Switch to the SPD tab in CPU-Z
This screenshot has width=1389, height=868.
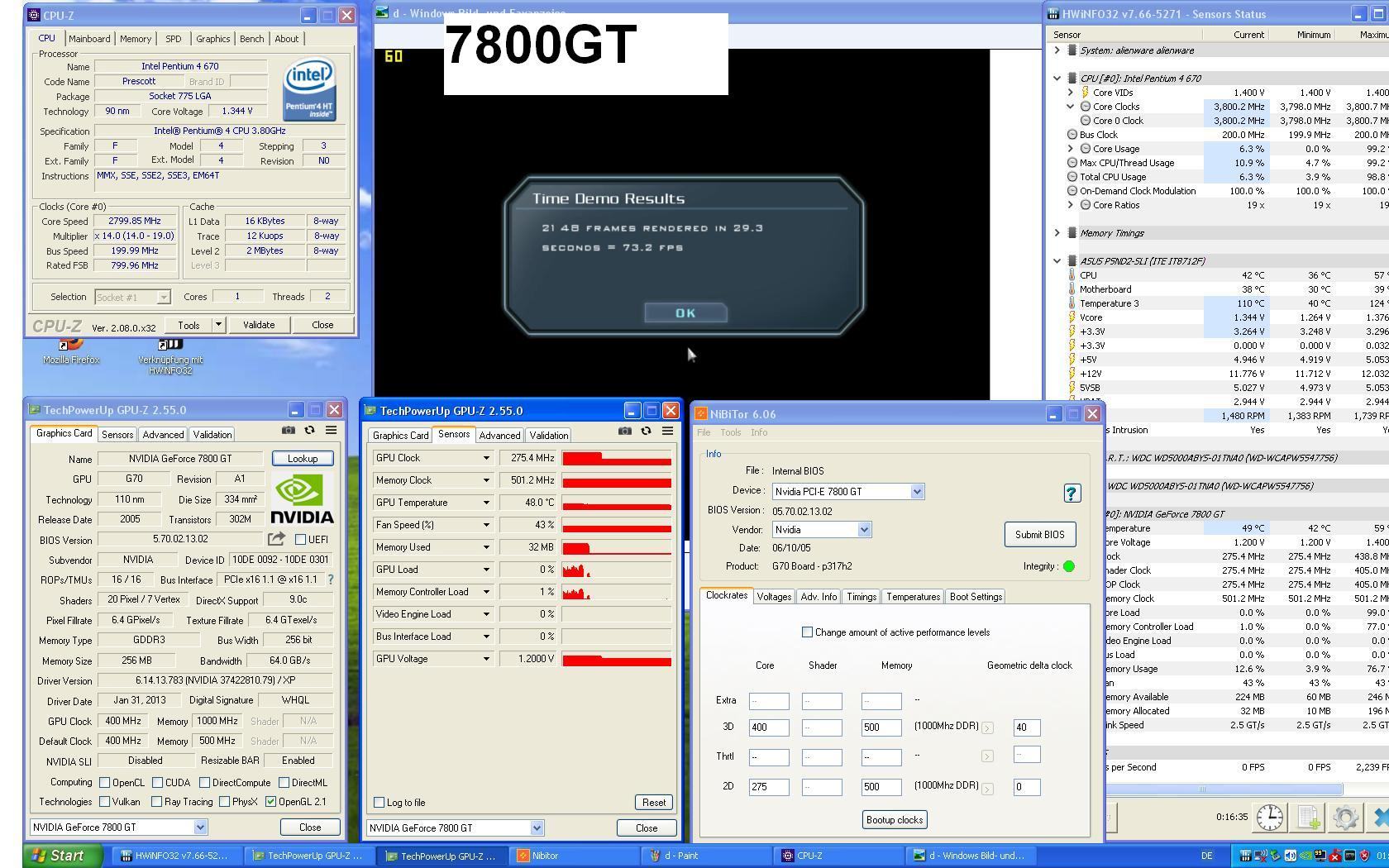(173, 39)
